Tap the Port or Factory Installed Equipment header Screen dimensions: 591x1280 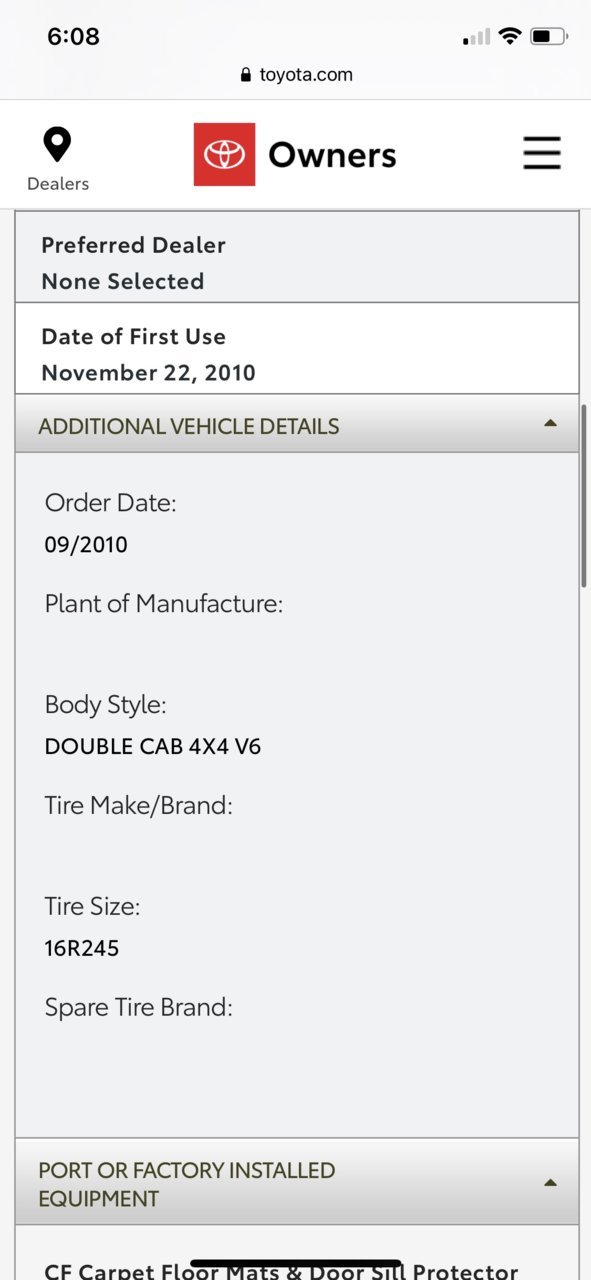pos(297,1182)
